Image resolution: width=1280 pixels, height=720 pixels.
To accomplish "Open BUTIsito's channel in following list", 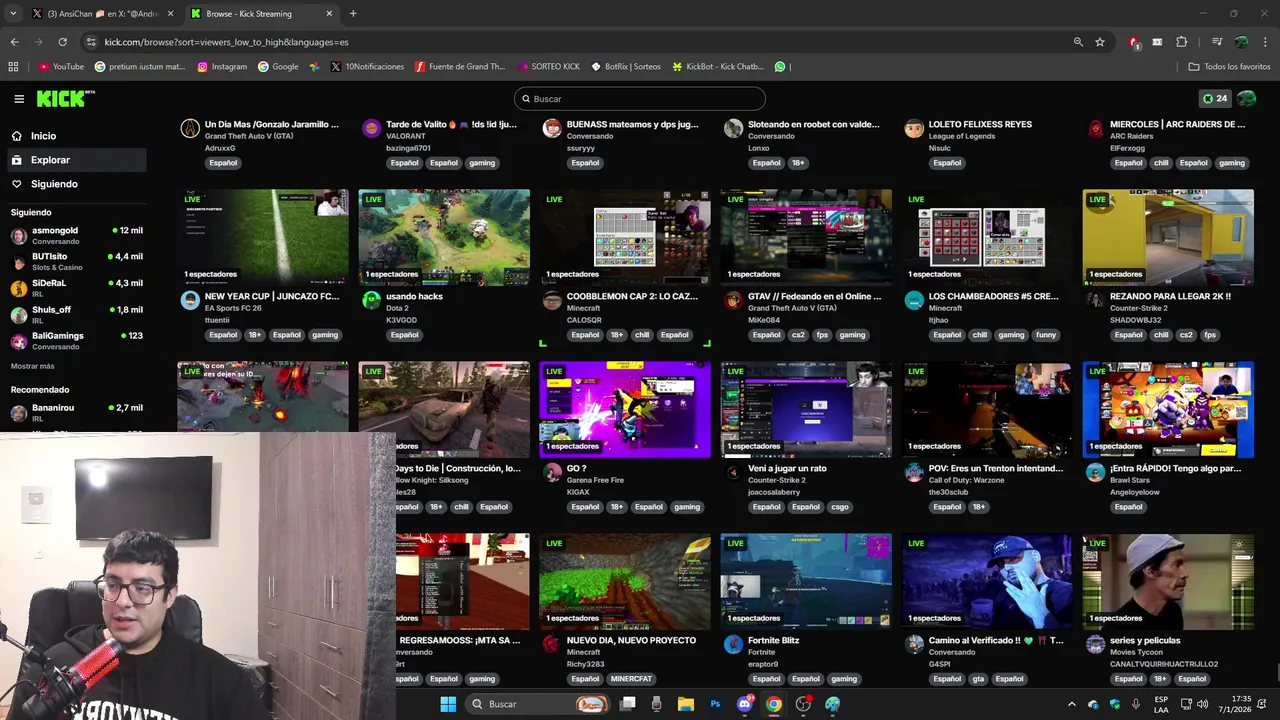I will point(76,261).
